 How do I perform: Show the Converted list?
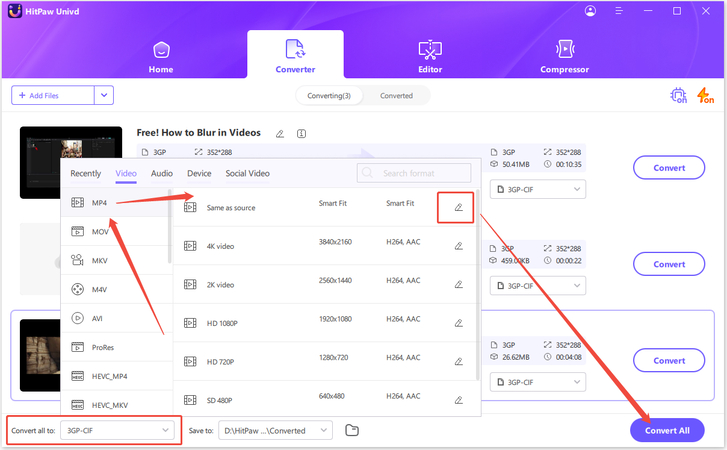click(396, 96)
